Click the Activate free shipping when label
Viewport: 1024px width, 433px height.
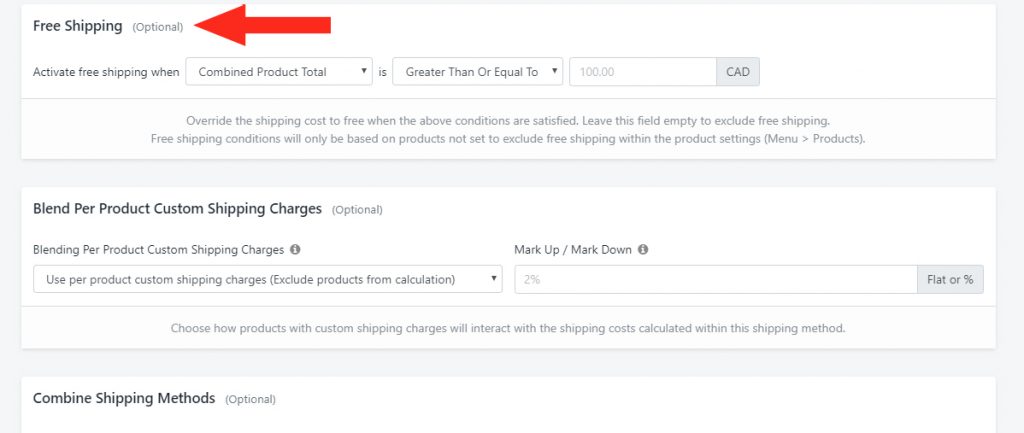coord(106,72)
